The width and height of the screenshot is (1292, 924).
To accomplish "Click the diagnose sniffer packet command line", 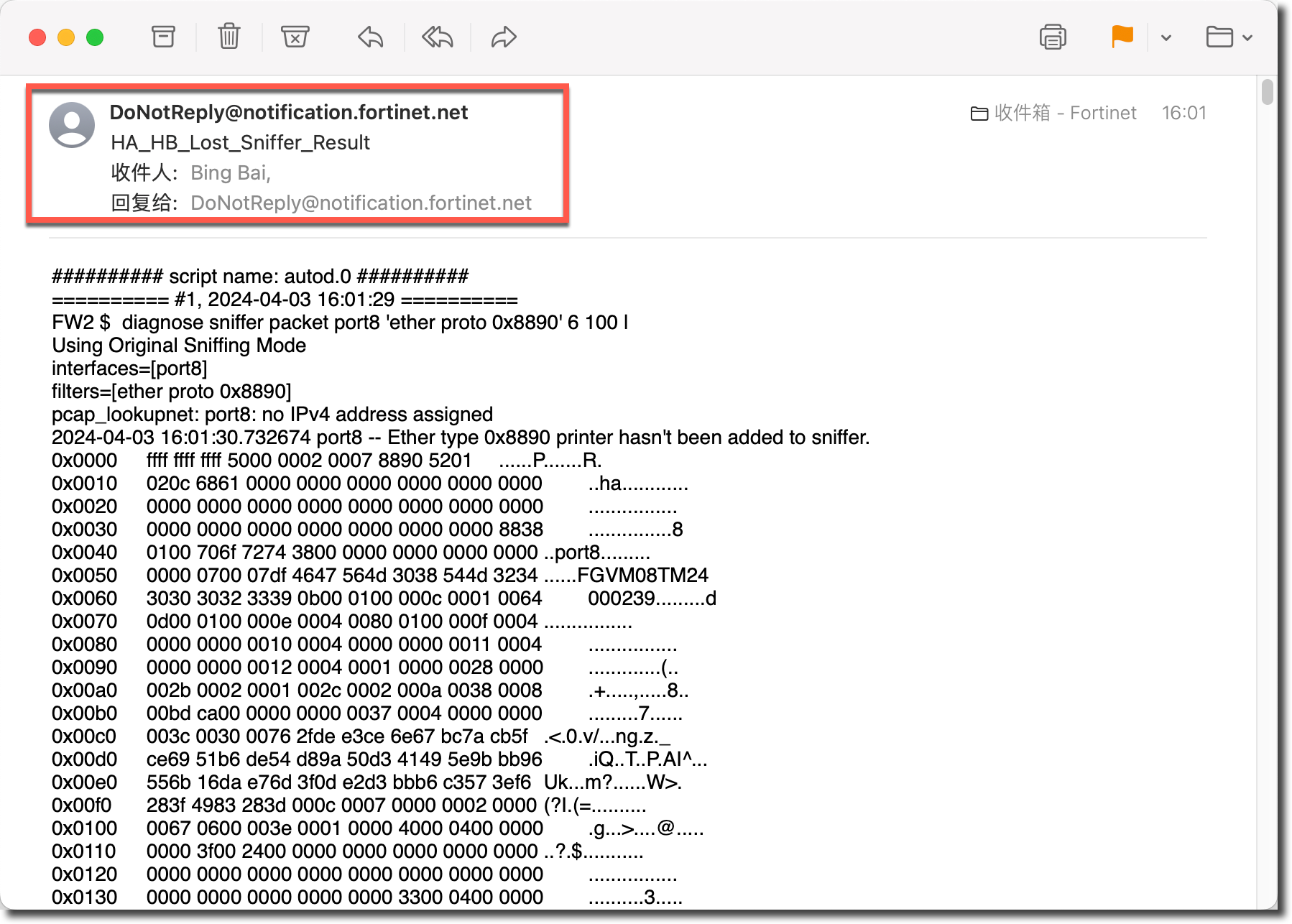I will coord(340,322).
